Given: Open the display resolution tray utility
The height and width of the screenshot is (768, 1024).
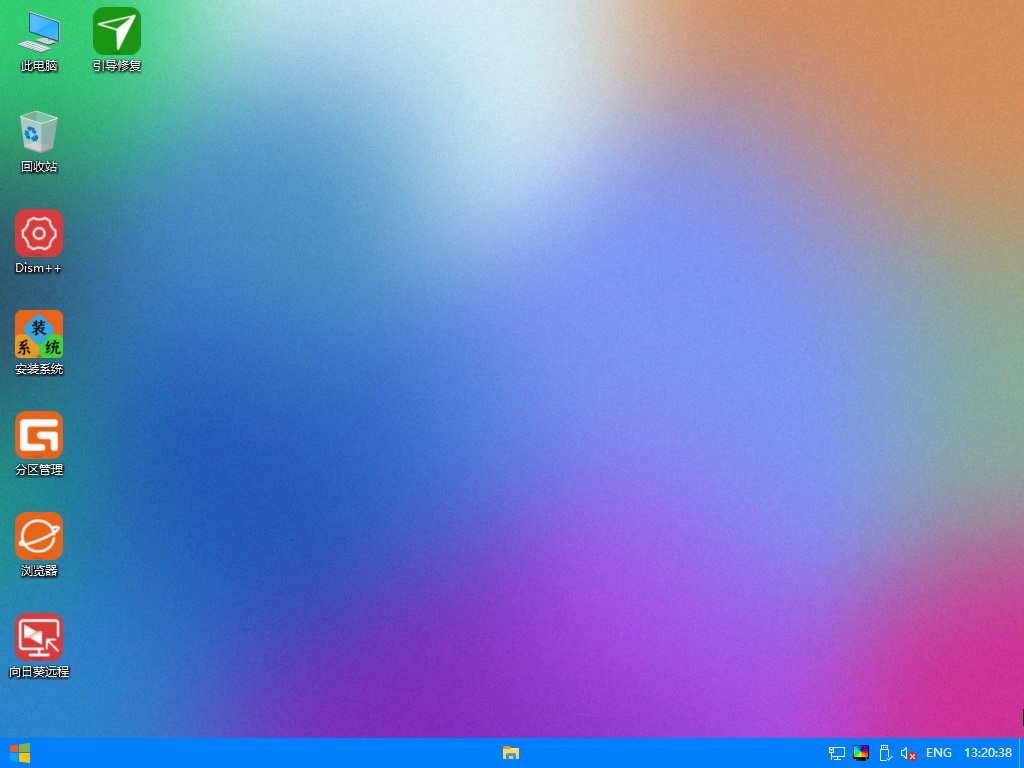Looking at the screenshot, I should tap(860, 753).
